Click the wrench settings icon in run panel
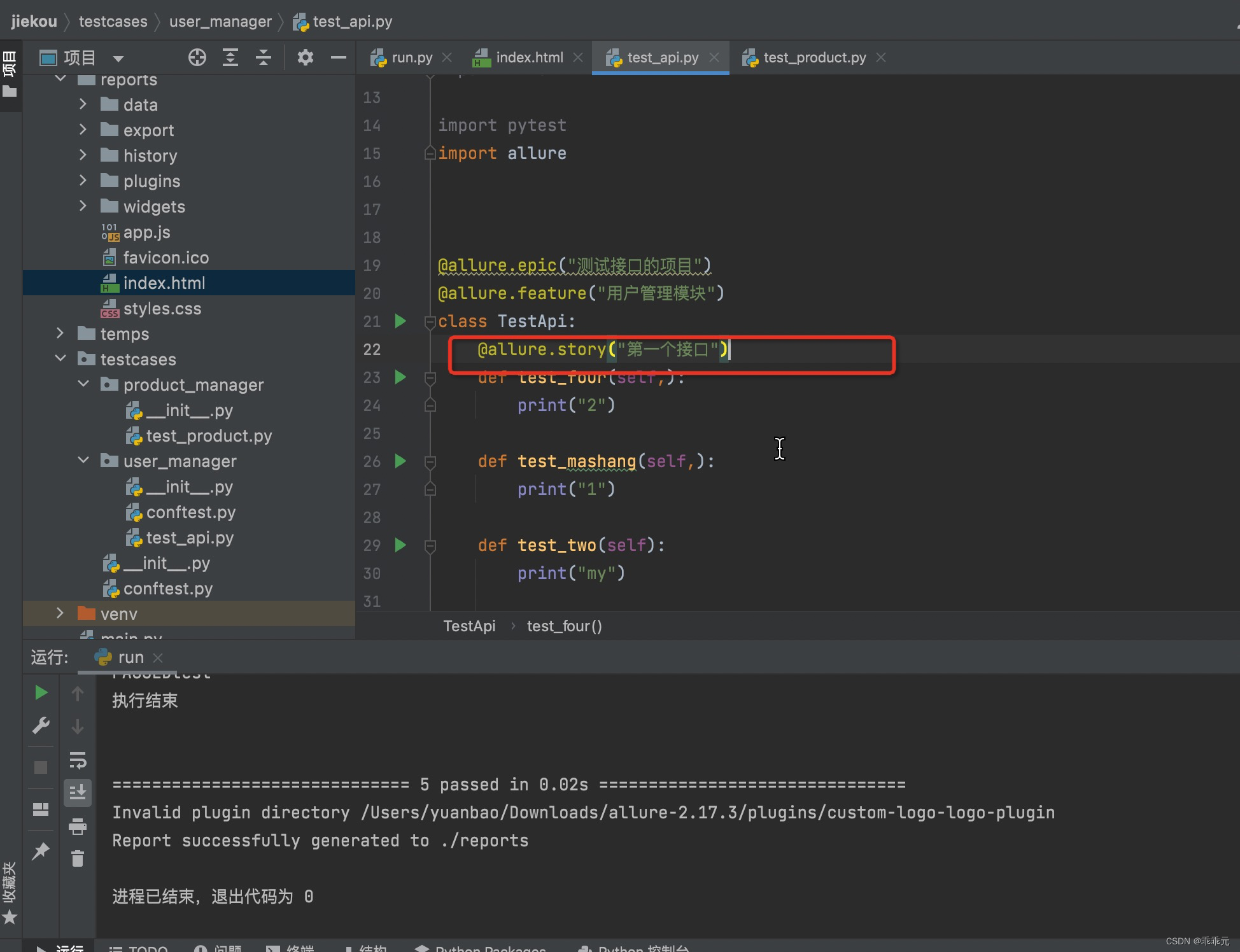This screenshot has width=1240, height=952. [41, 726]
